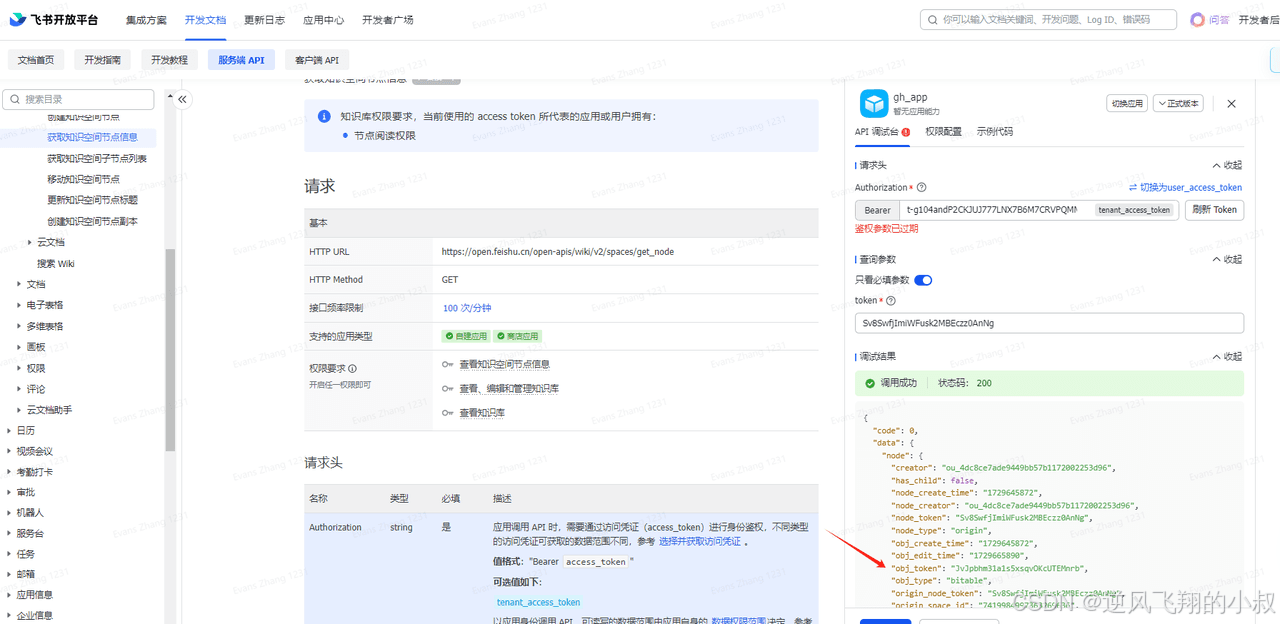Click the help icon beside Authorization

tap(921, 187)
